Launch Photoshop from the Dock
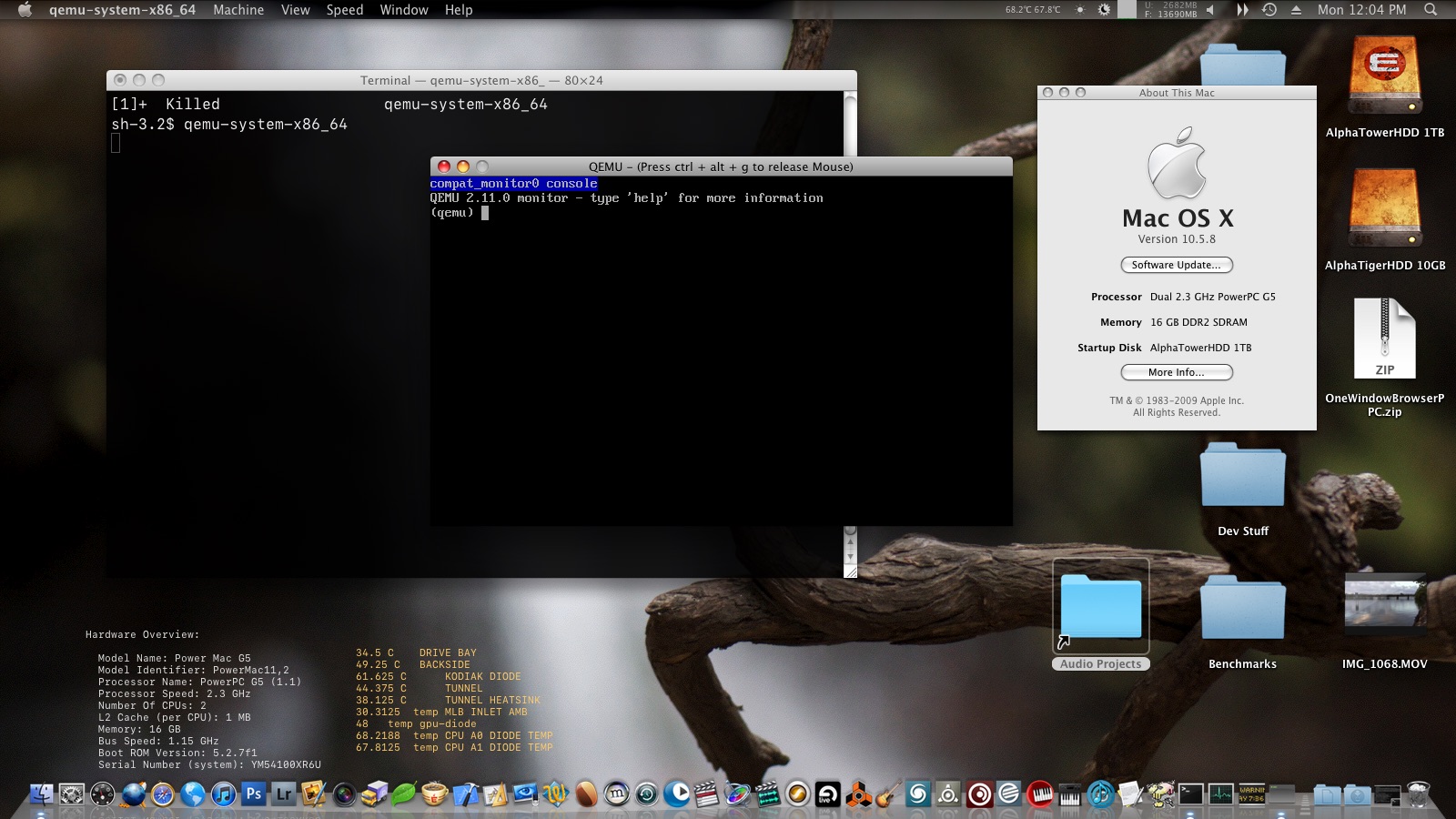The width and height of the screenshot is (1456, 819). coord(253,794)
